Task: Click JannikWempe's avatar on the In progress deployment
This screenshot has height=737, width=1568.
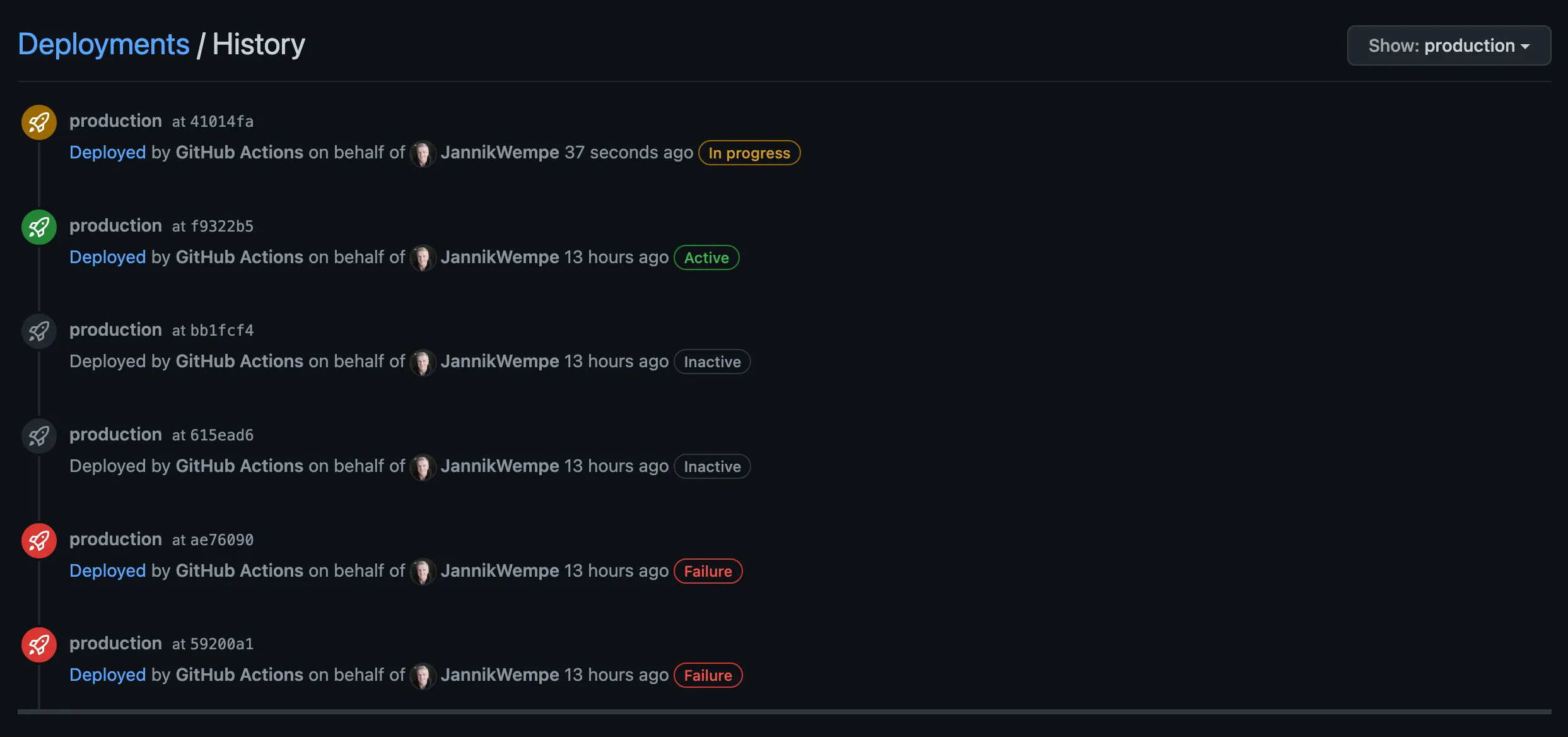Action: click(x=423, y=153)
